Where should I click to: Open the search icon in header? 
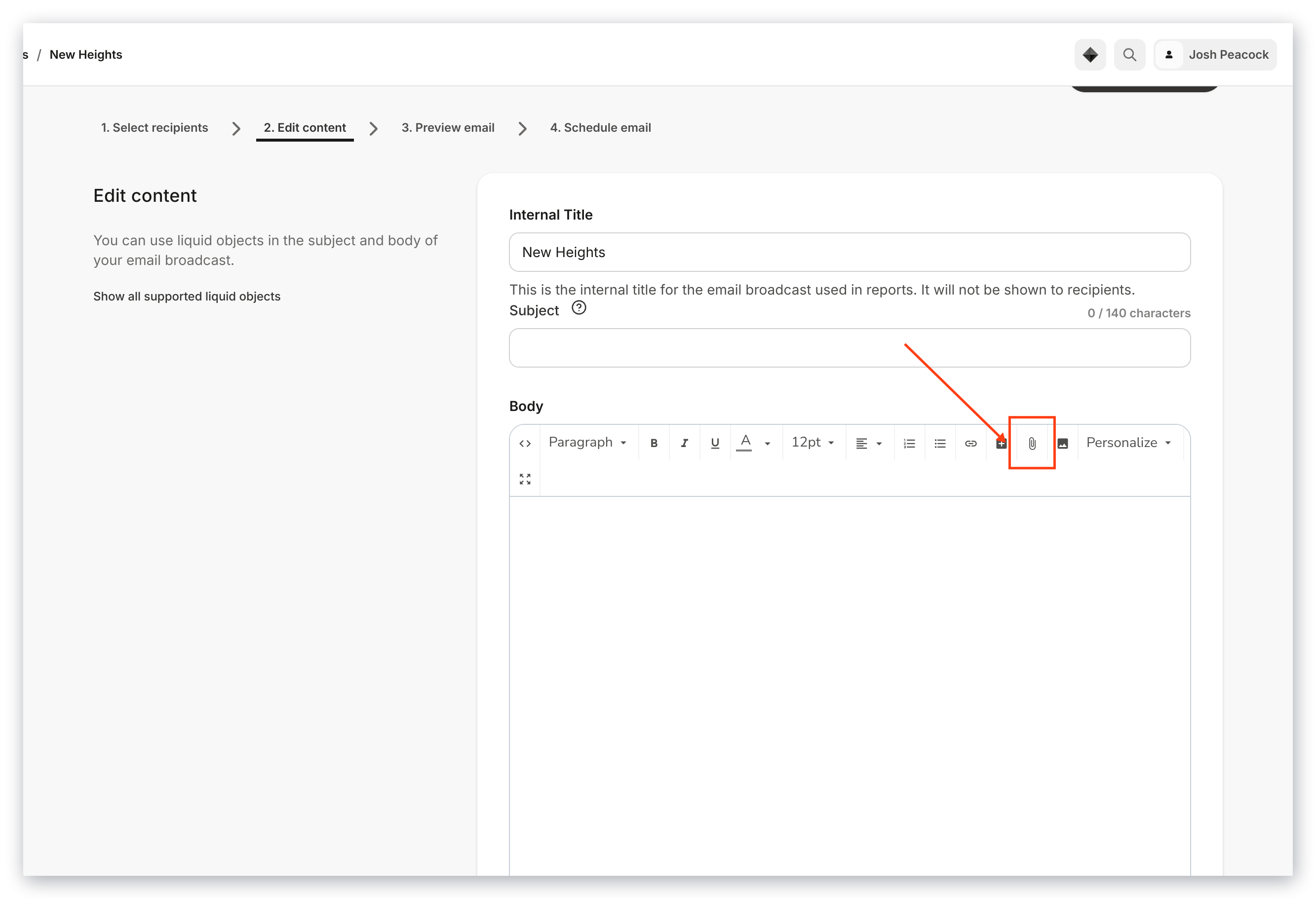tap(1130, 55)
